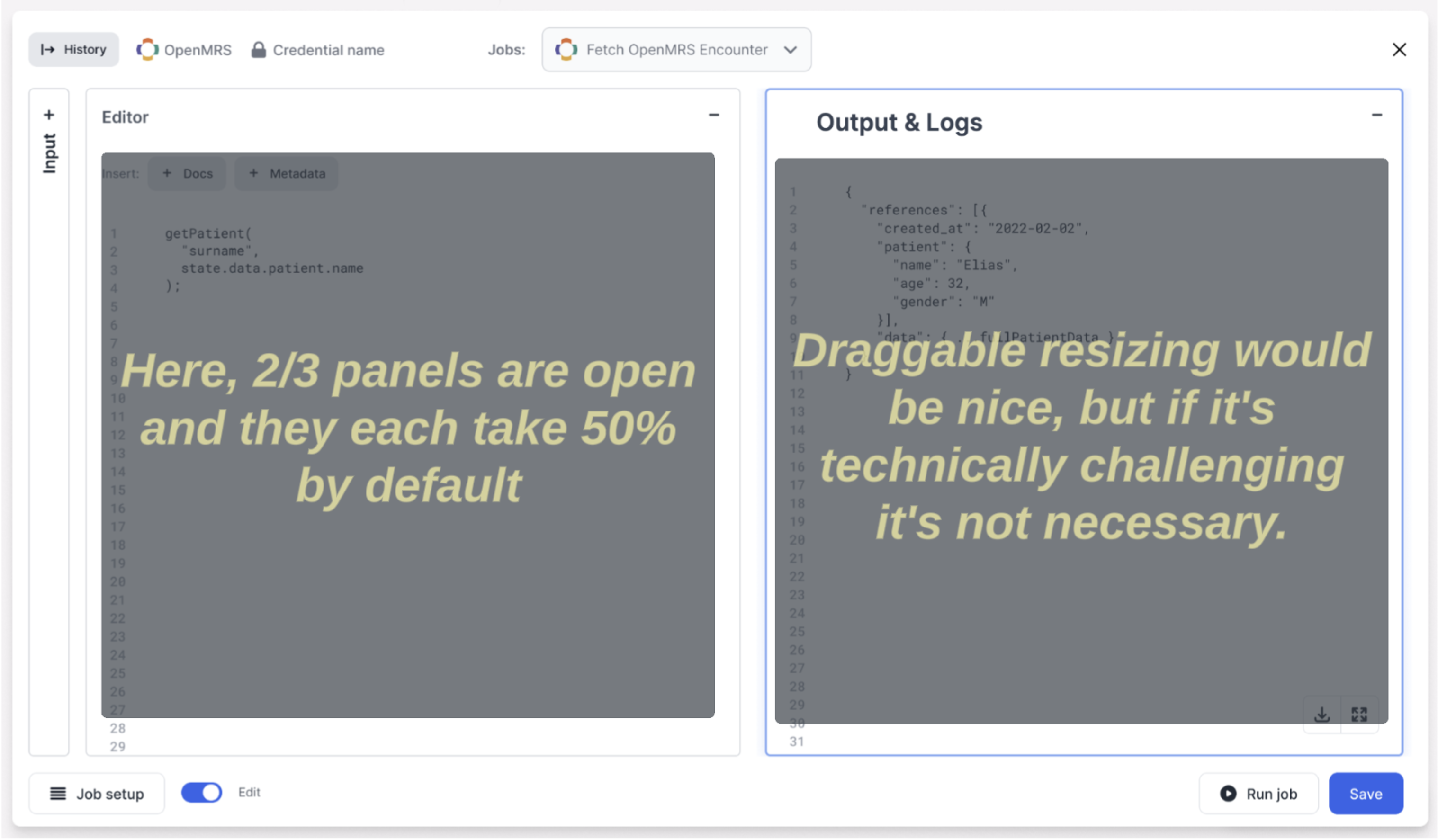Click the Credential name lock icon

[x=259, y=50]
